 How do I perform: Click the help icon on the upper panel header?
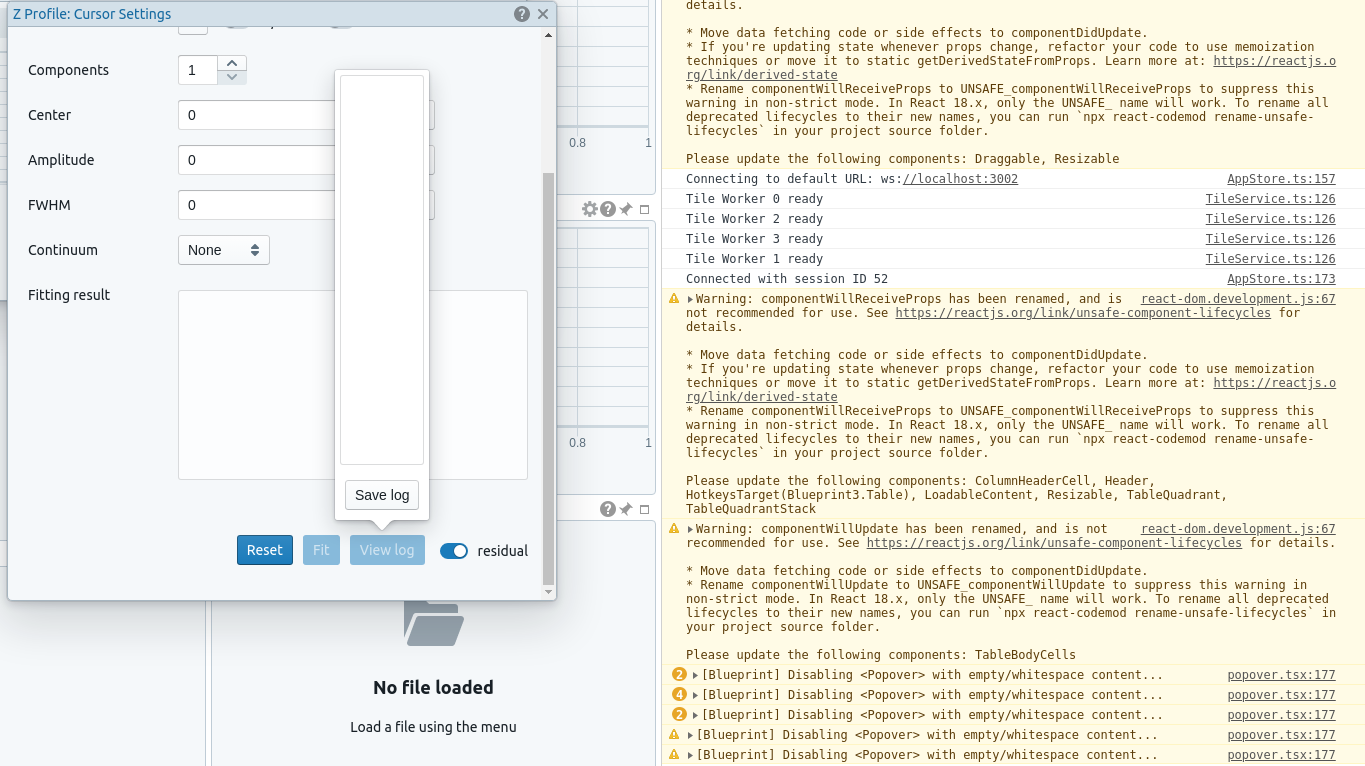click(607, 208)
